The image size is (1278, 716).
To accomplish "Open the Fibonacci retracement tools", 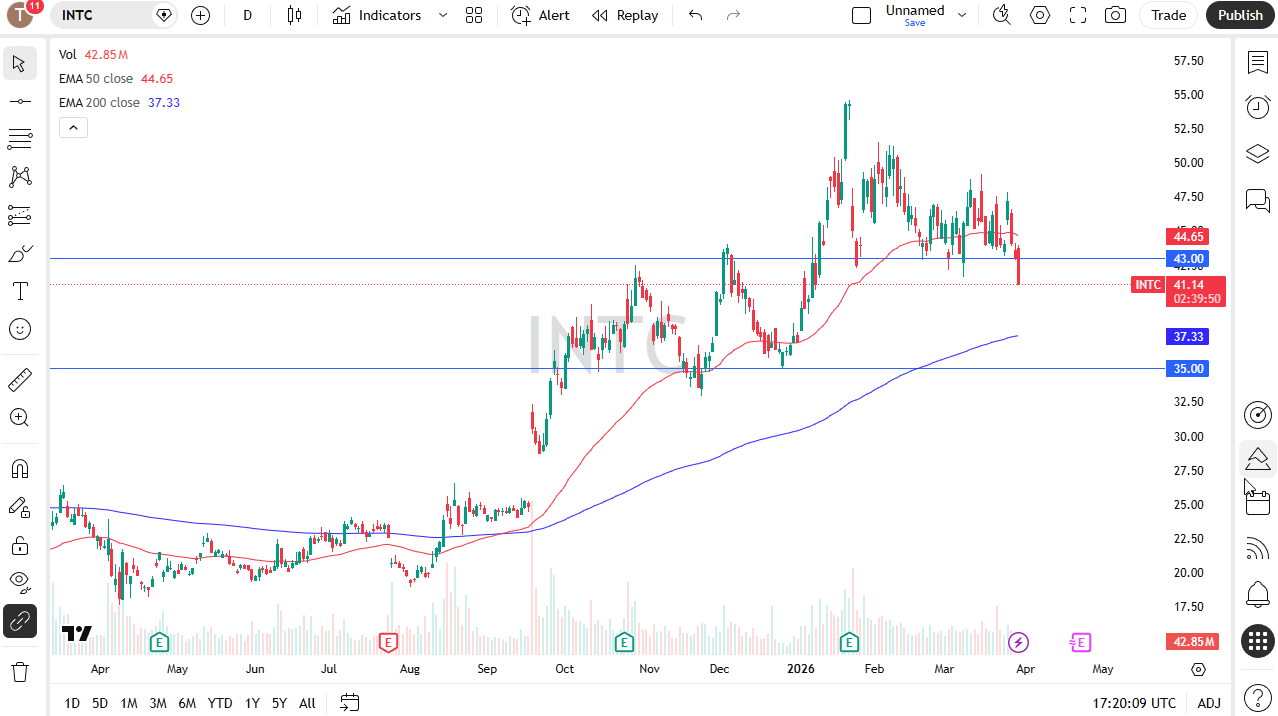I will 19,139.
